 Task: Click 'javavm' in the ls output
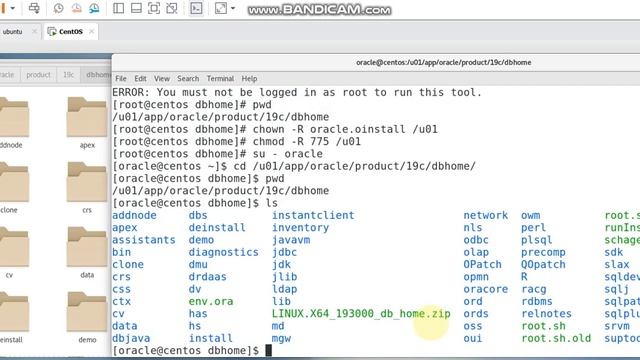point(291,240)
